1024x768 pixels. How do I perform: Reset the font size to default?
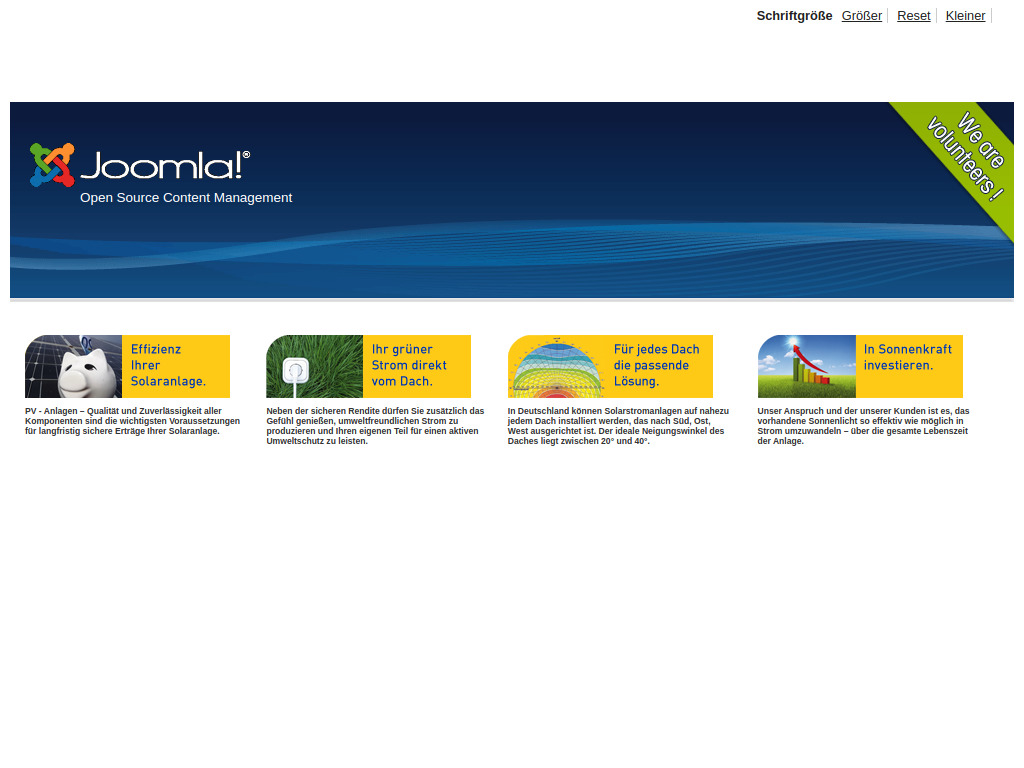[913, 16]
